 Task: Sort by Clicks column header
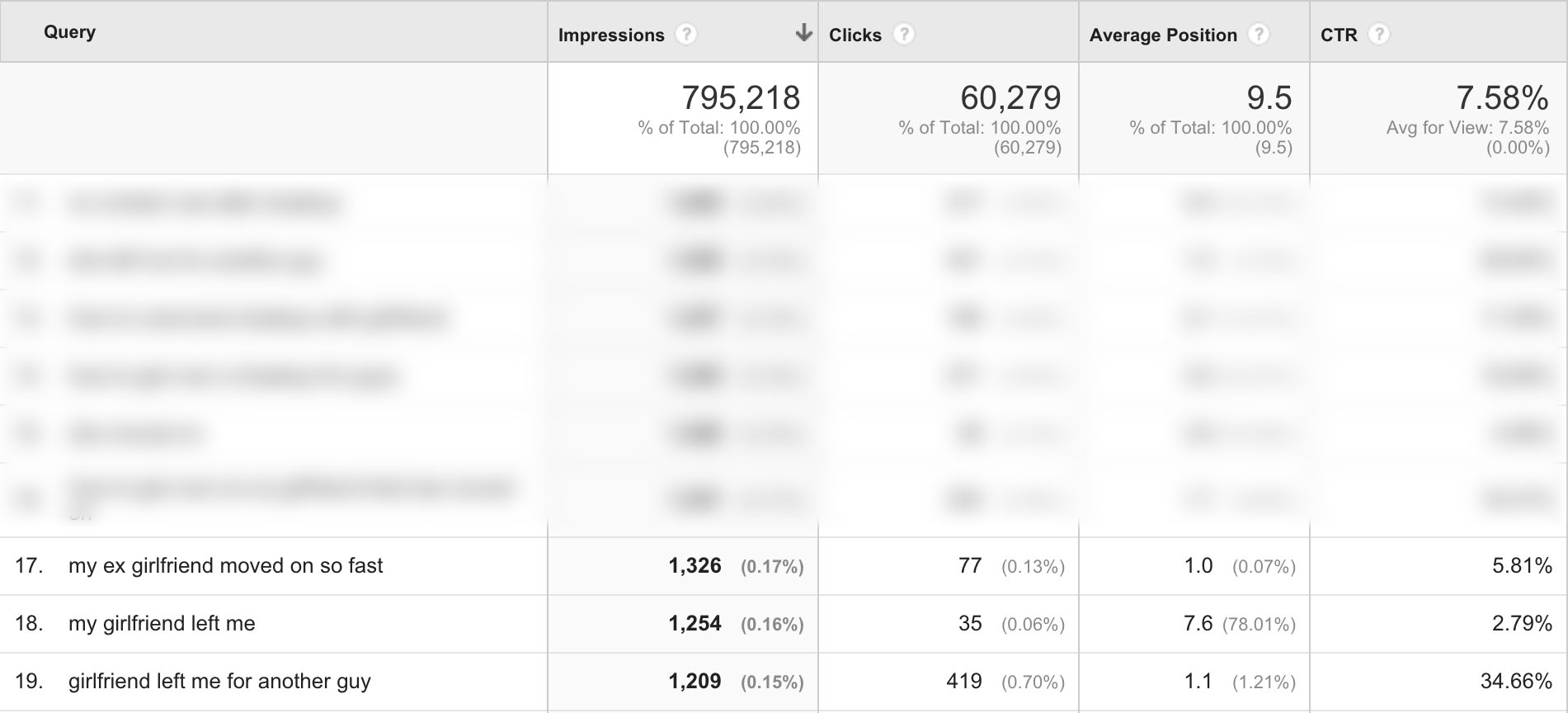tap(855, 35)
